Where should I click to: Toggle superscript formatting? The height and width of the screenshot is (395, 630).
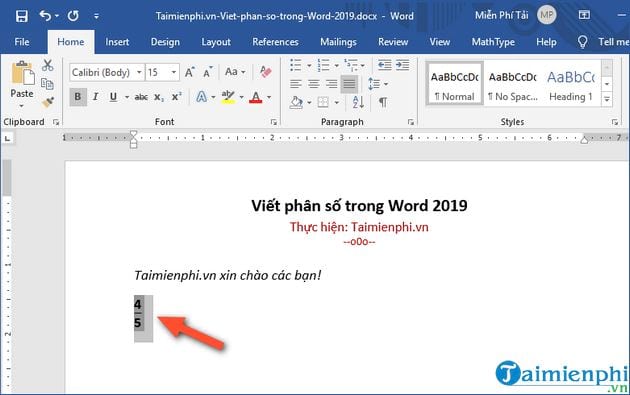(177, 97)
